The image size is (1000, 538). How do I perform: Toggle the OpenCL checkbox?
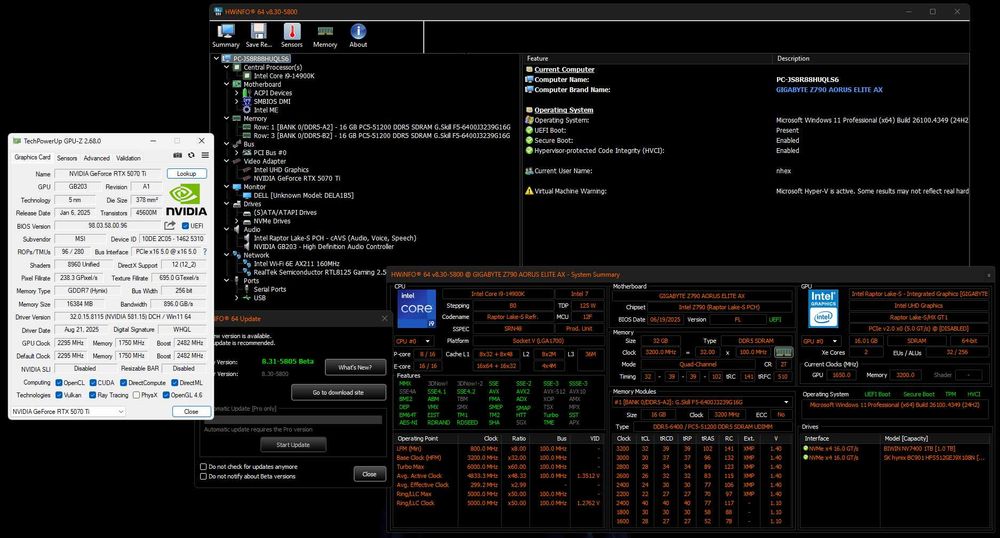59,382
